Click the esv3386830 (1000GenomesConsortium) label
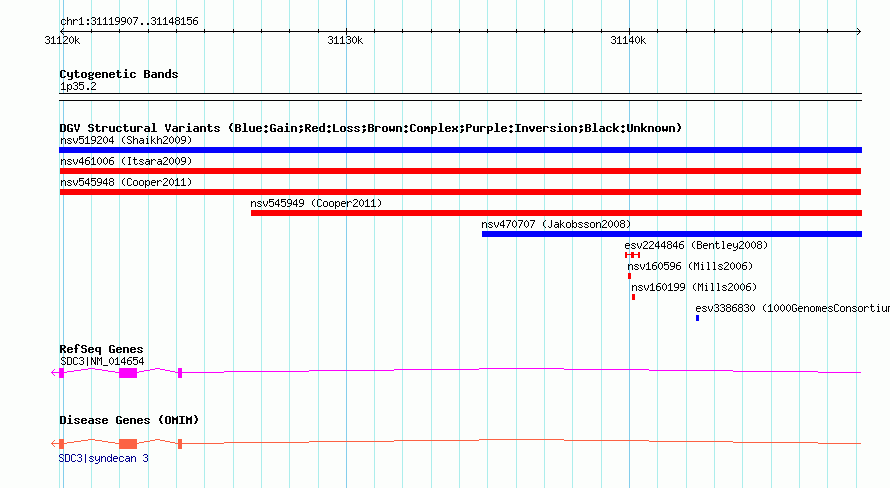Image resolution: width=890 pixels, height=488 pixels. tap(792, 308)
